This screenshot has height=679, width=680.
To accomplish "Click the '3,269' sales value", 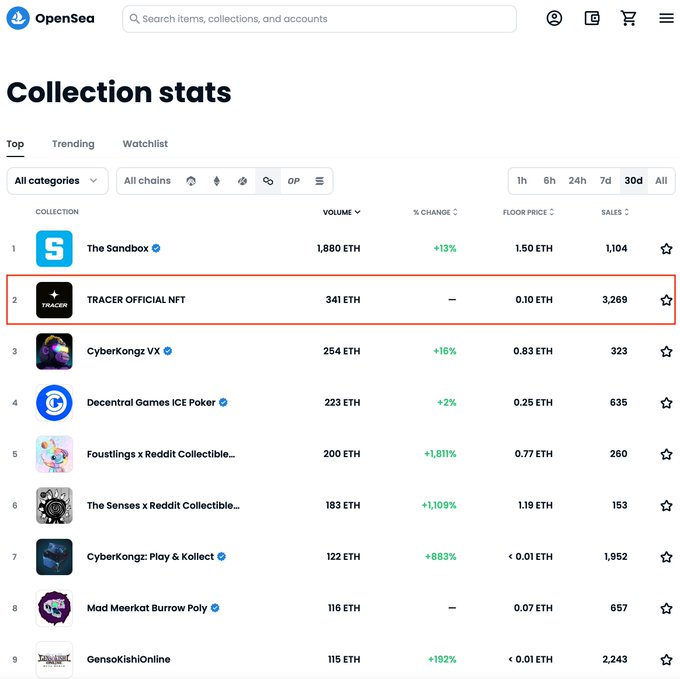I will coord(615,300).
